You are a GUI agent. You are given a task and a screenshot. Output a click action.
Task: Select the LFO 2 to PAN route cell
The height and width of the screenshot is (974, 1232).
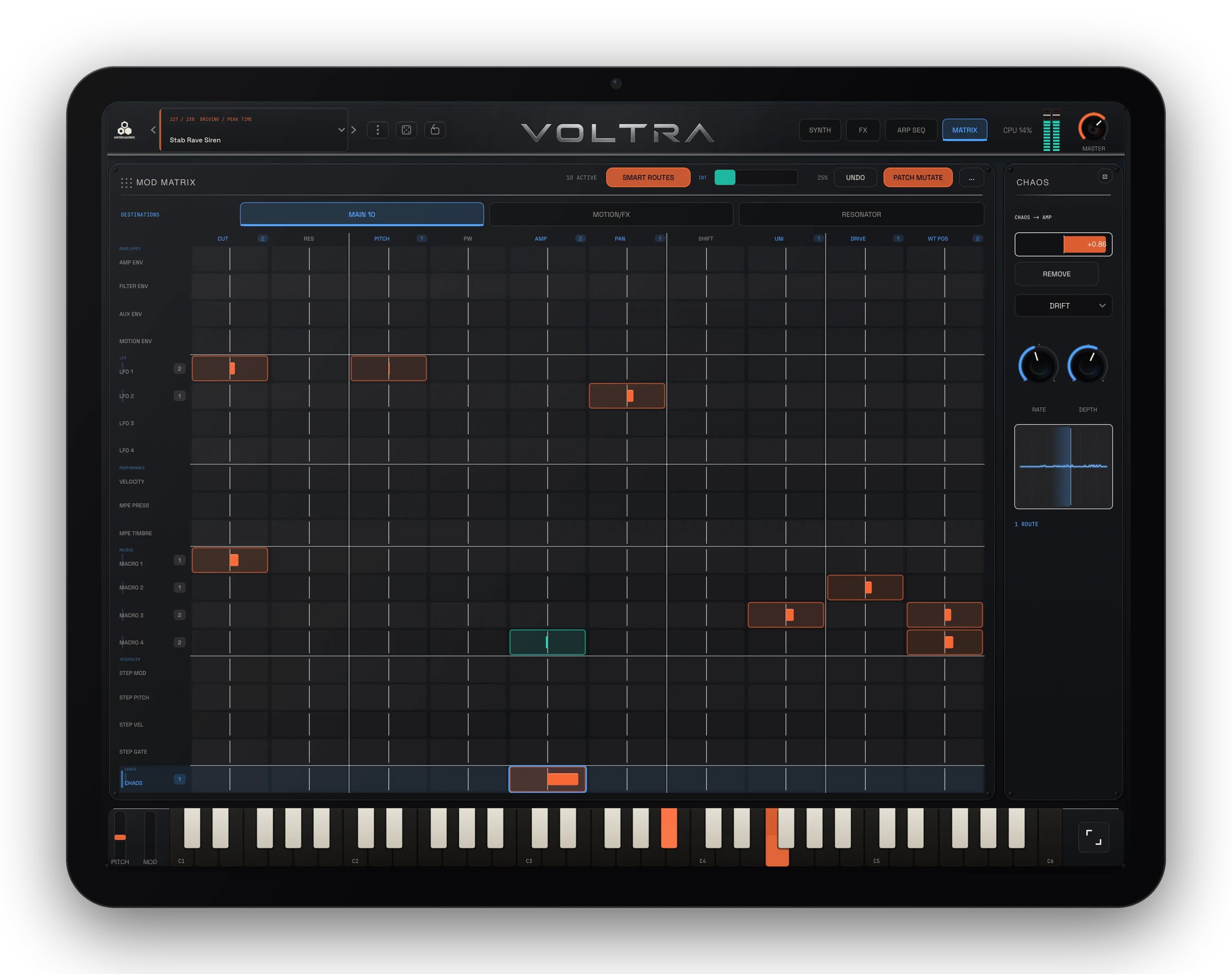(627, 396)
